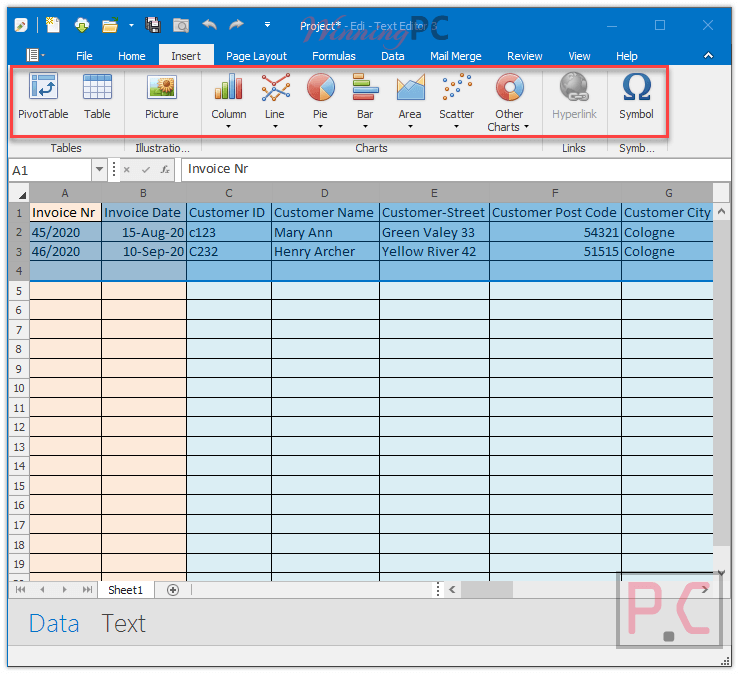Switch to the Text view
Image resolution: width=739 pixels, height=674 pixels.
pyautogui.click(x=123, y=624)
